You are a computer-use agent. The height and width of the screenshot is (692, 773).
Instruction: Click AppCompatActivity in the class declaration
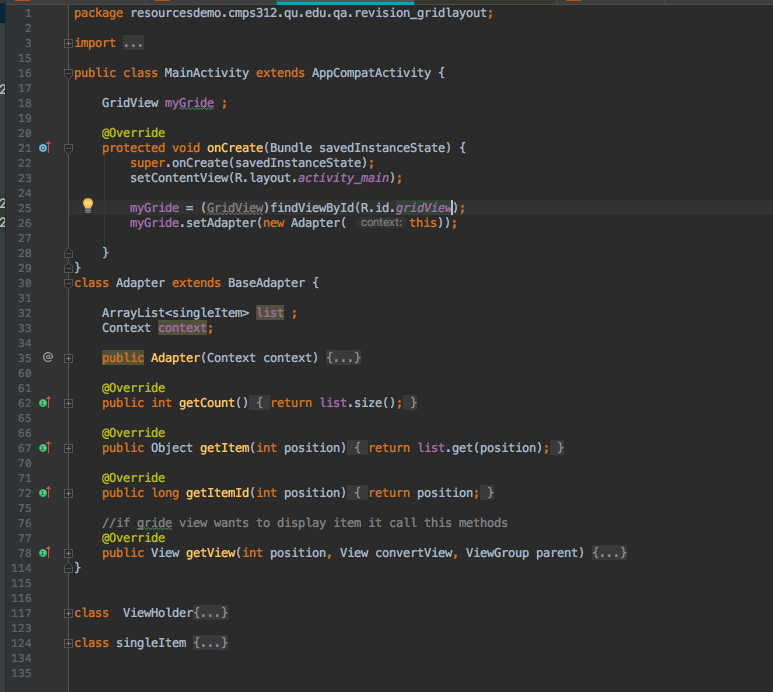point(371,73)
